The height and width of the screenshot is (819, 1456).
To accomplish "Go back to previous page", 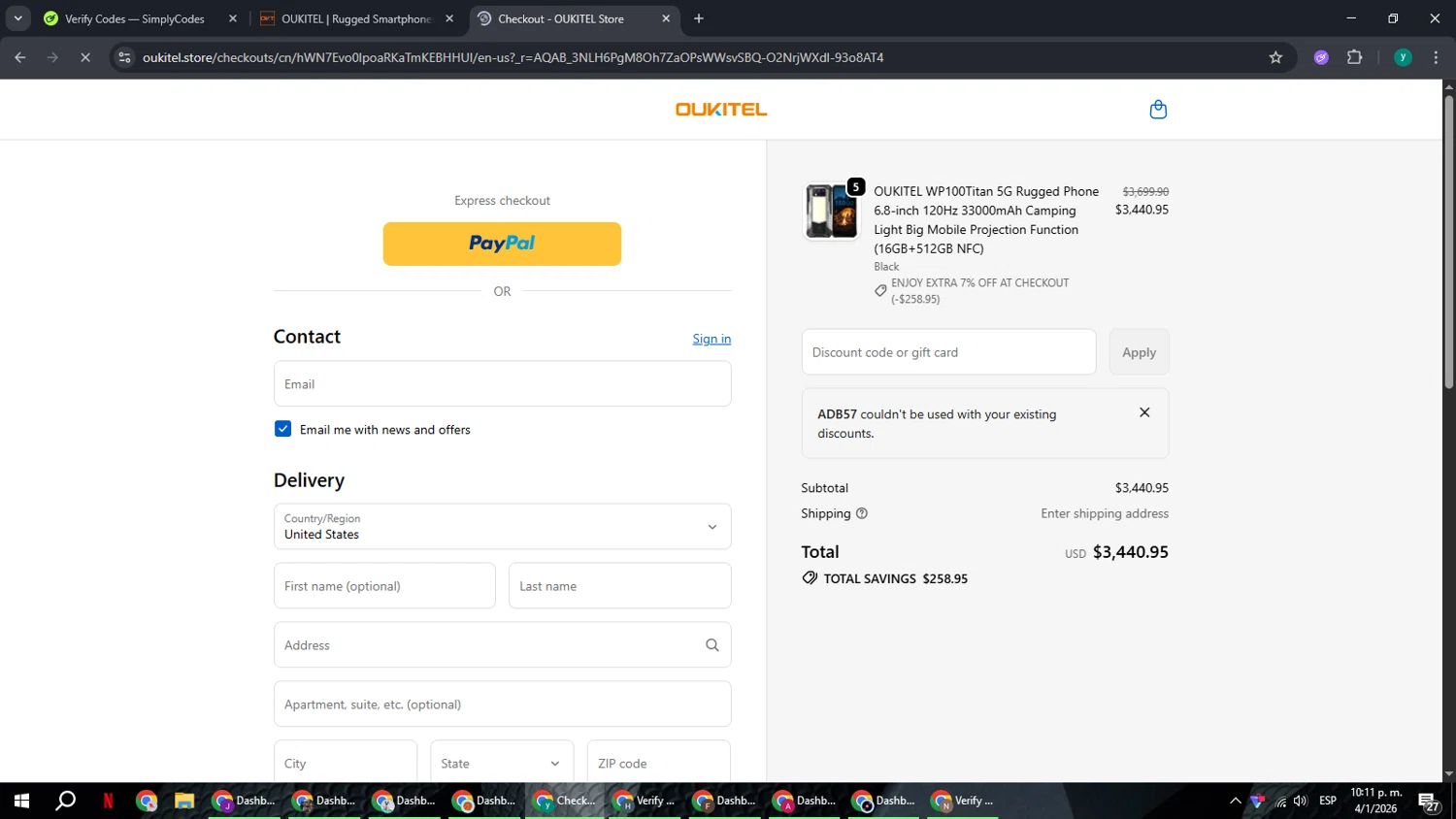I will click(x=20, y=57).
